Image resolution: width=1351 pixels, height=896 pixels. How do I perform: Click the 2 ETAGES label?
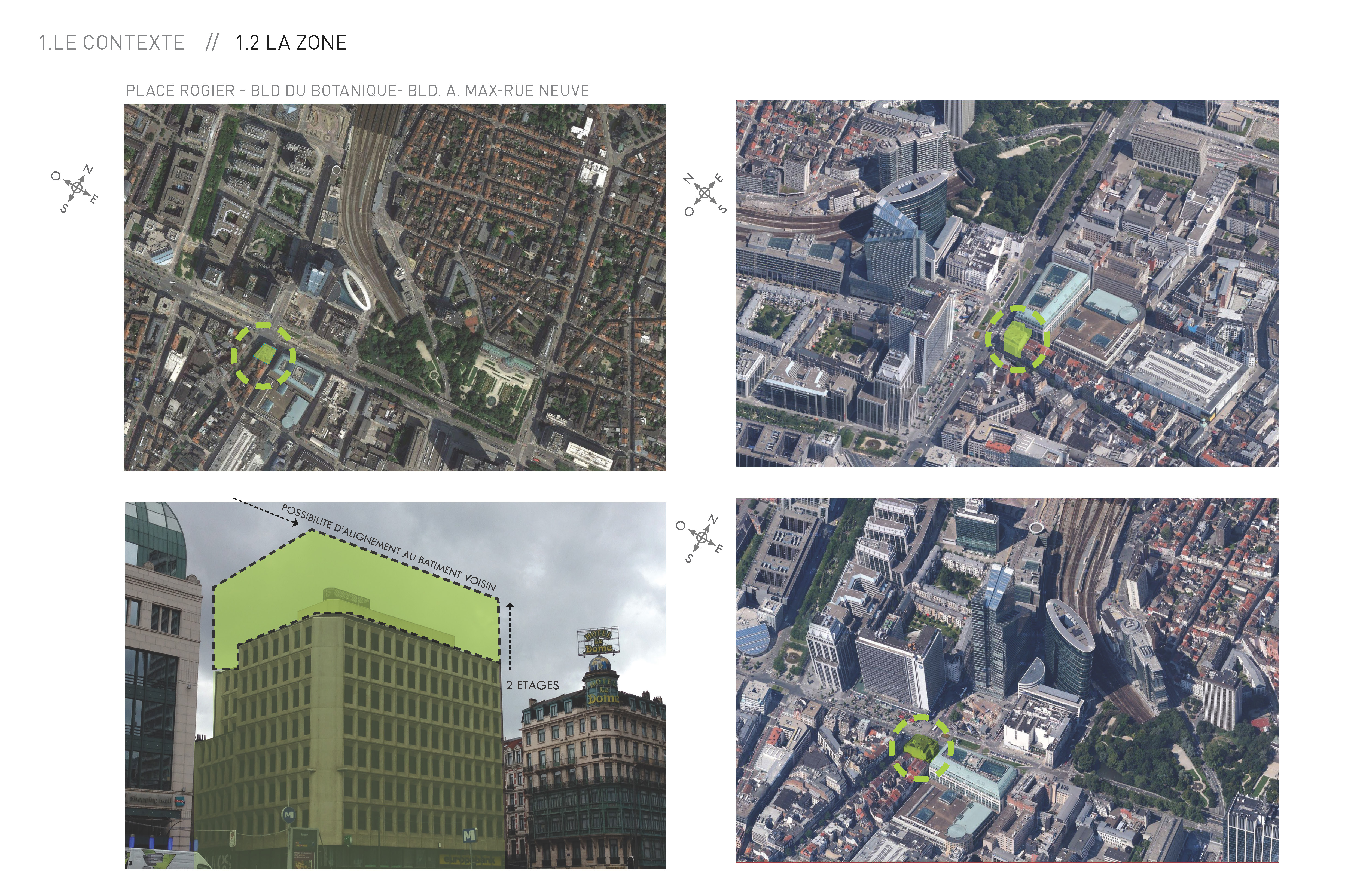pyautogui.click(x=532, y=685)
